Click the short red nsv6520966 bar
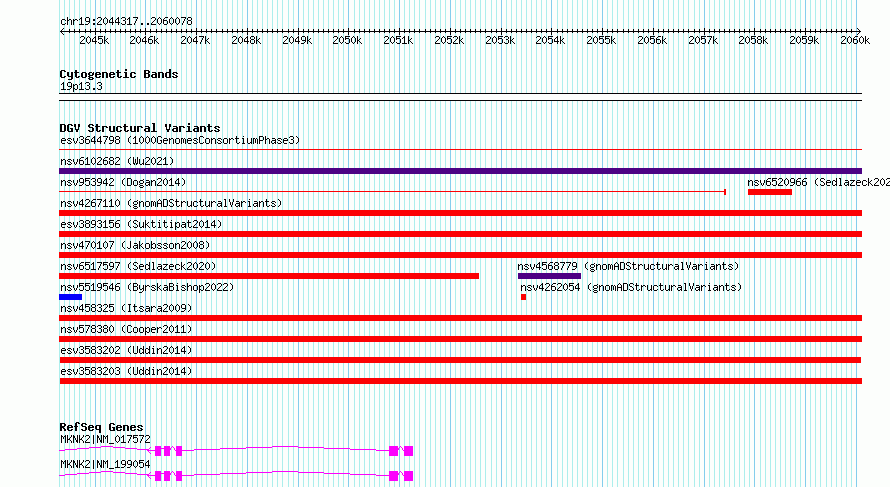 770,192
